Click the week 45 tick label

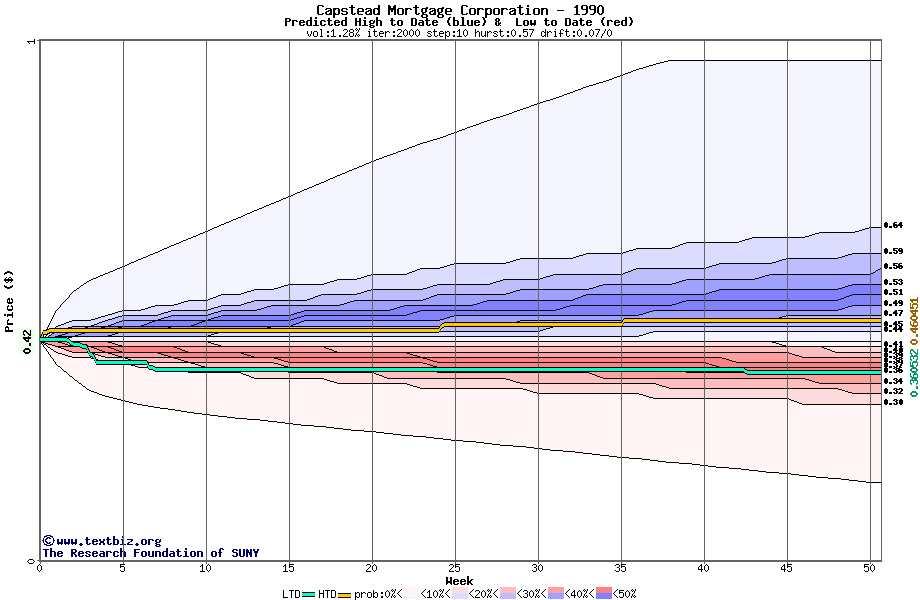point(787,568)
